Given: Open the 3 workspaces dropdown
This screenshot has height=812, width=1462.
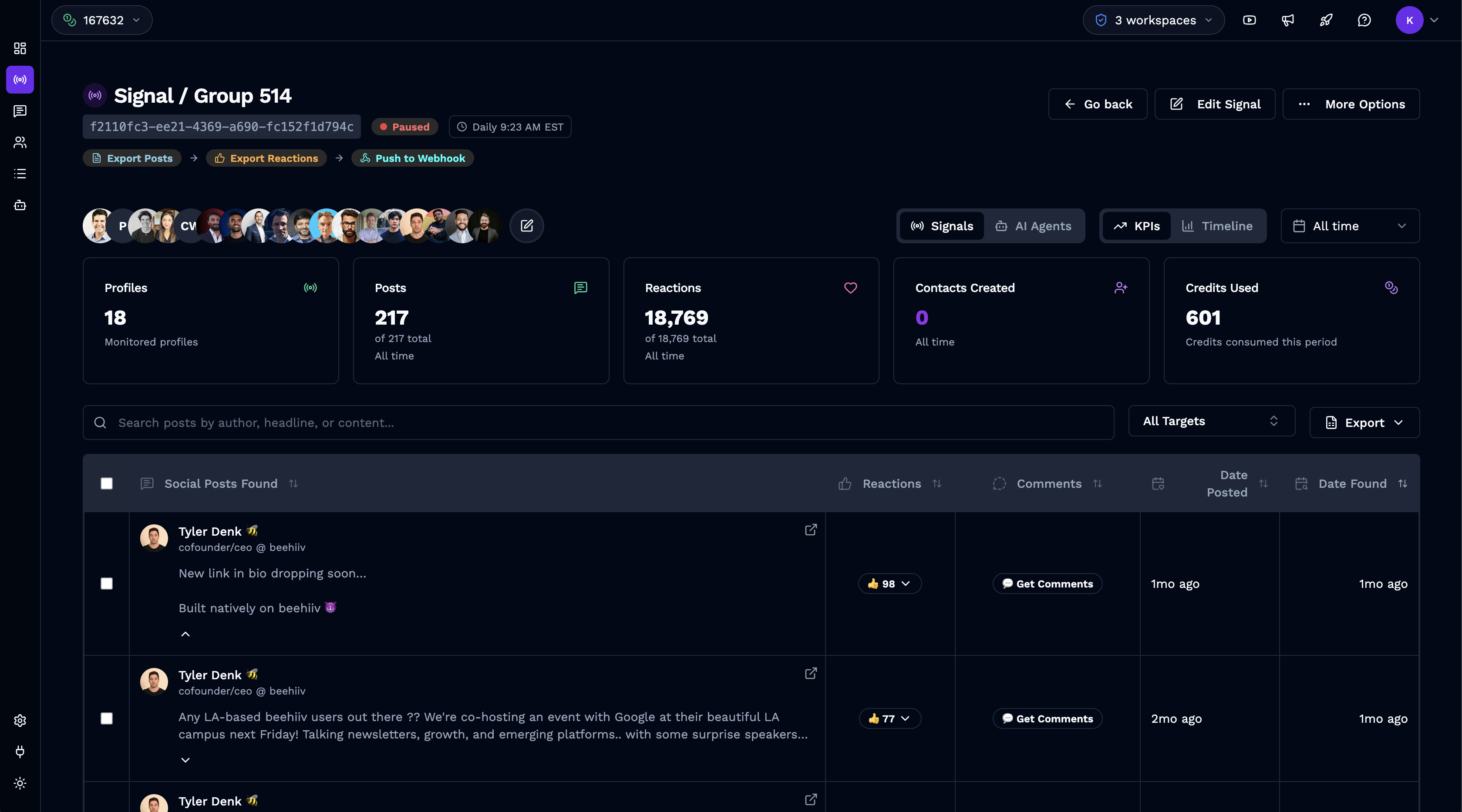Looking at the screenshot, I should pyautogui.click(x=1153, y=20).
